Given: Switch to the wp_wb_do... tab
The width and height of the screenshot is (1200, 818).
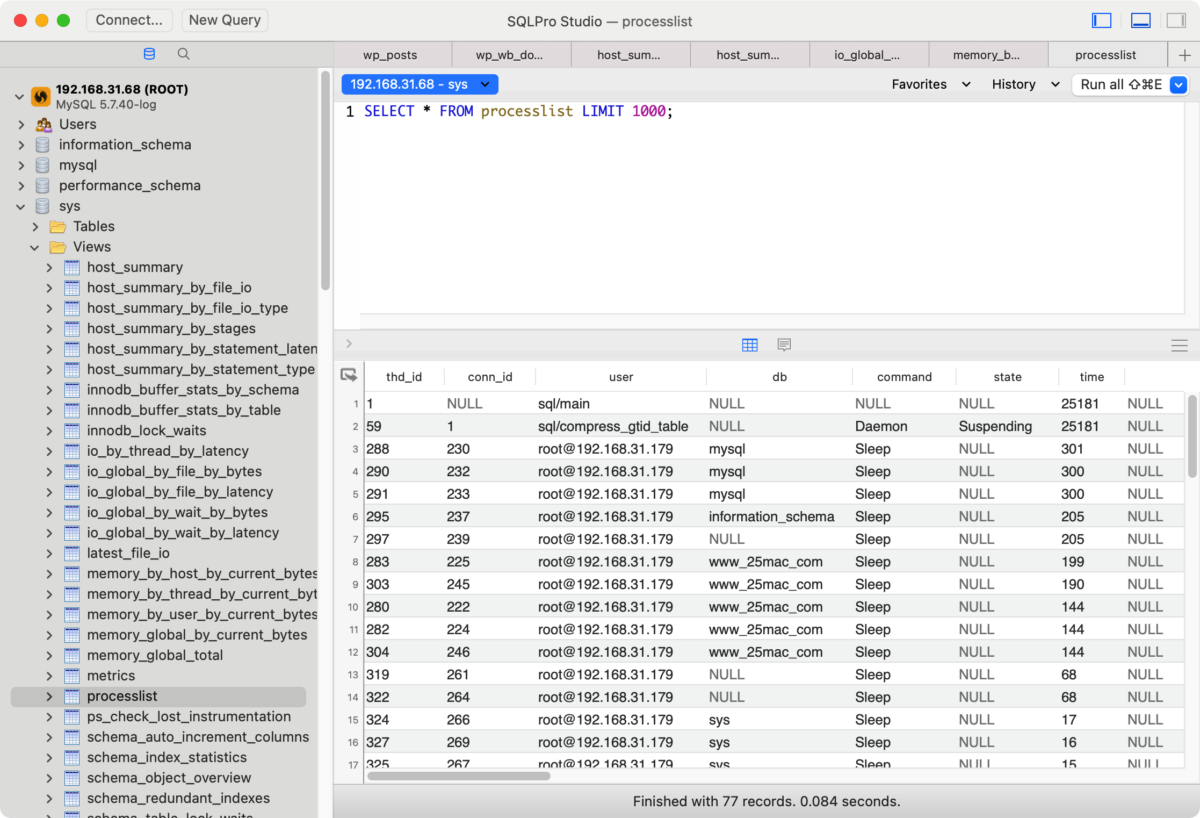Looking at the screenshot, I should pyautogui.click(x=510, y=55).
